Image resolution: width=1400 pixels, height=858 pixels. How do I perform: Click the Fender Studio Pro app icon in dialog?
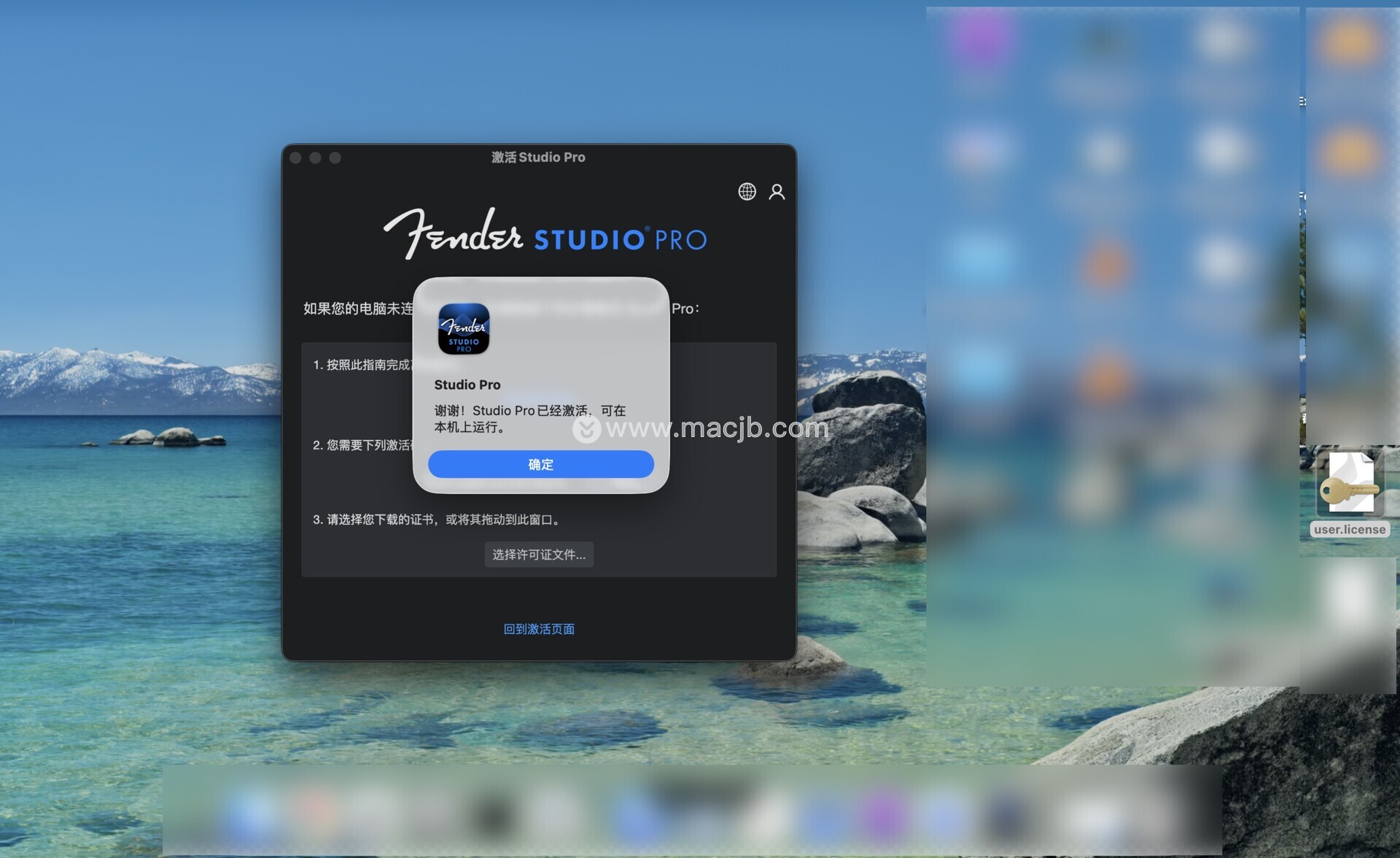tap(464, 329)
